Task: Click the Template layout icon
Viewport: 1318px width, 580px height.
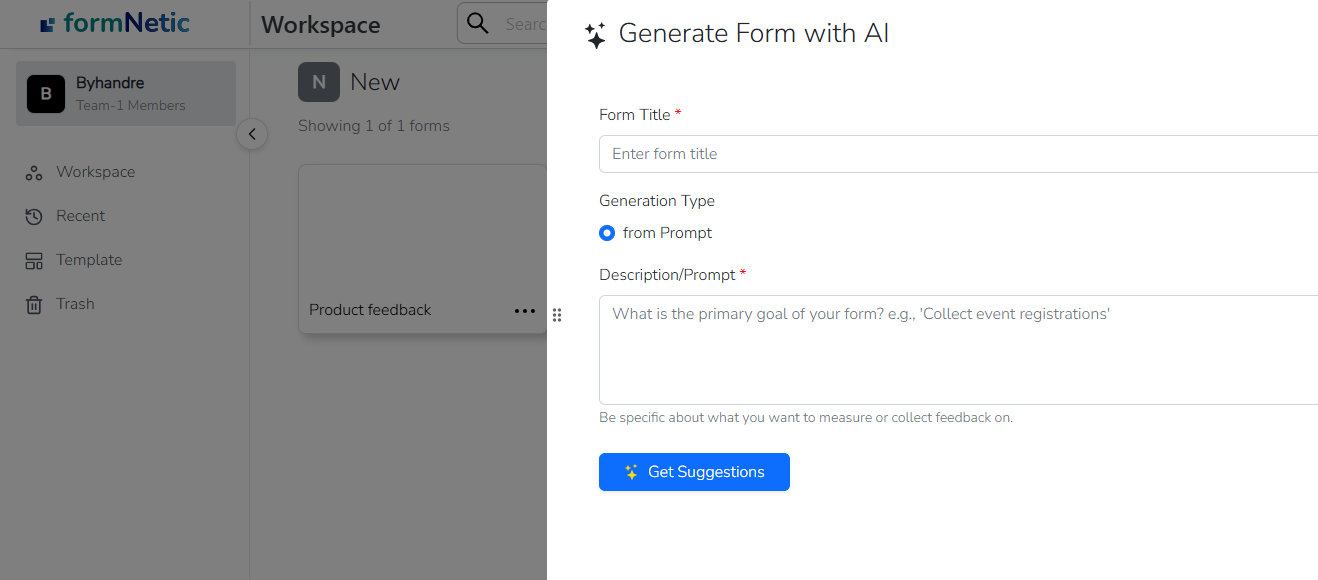Action: [34, 261]
